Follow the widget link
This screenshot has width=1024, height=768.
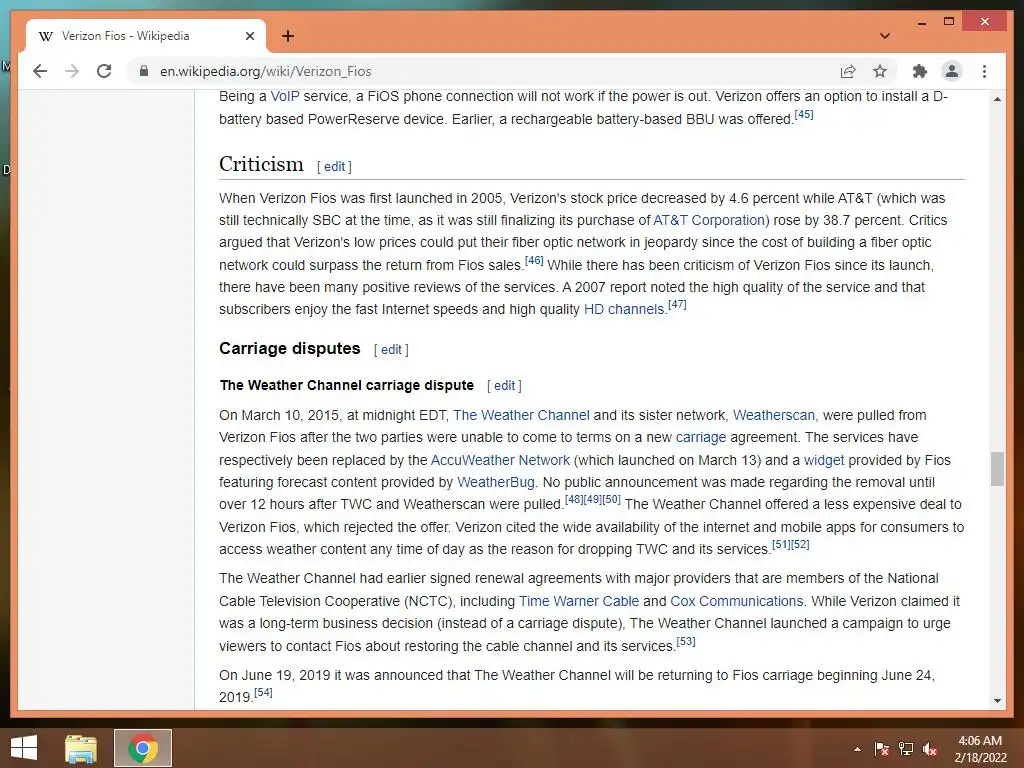(824, 460)
